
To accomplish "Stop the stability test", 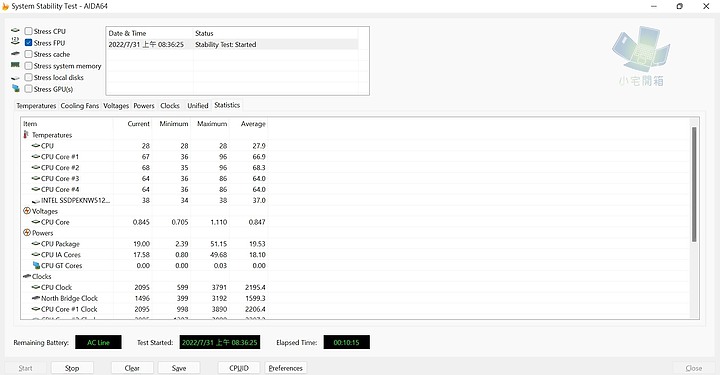I will pos(72,368).
